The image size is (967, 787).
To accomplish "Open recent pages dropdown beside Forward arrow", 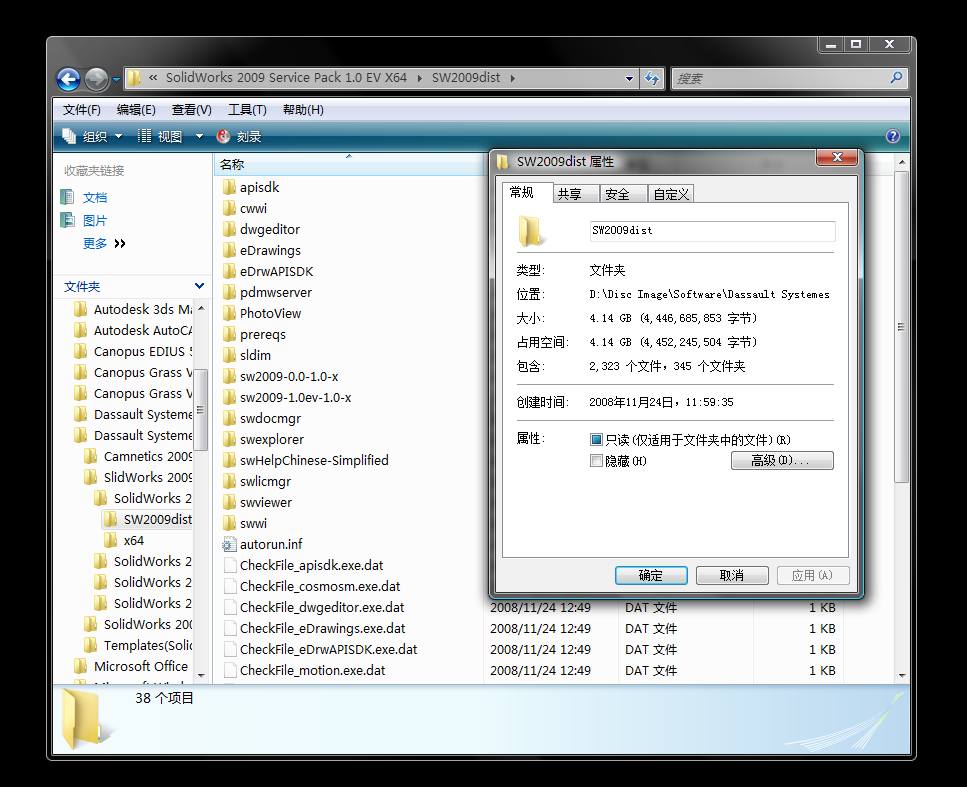I will point(115,80).
